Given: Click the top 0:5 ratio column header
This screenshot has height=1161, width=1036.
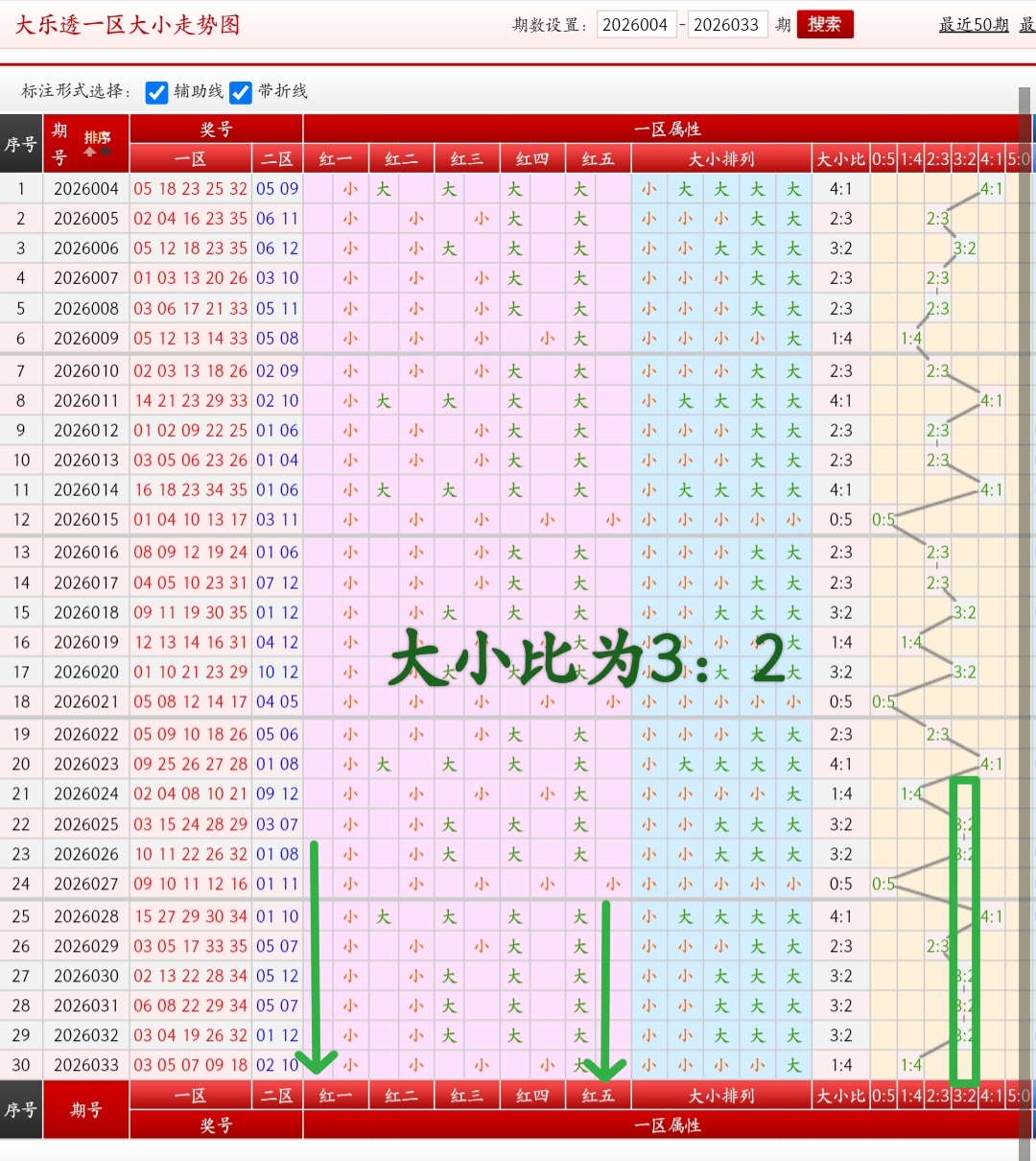Looking at the screenshot, I should (x=883, y=158).
